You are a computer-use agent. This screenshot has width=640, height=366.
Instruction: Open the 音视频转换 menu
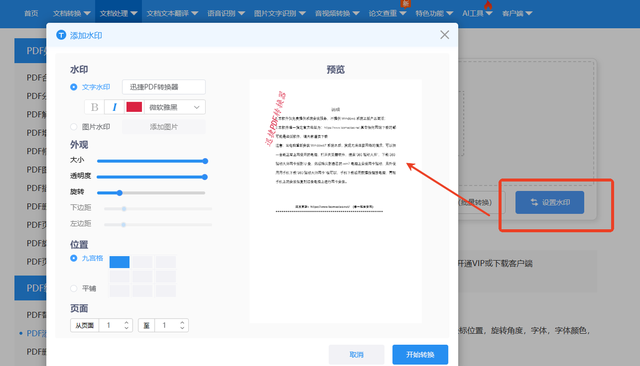click(337, 13)
